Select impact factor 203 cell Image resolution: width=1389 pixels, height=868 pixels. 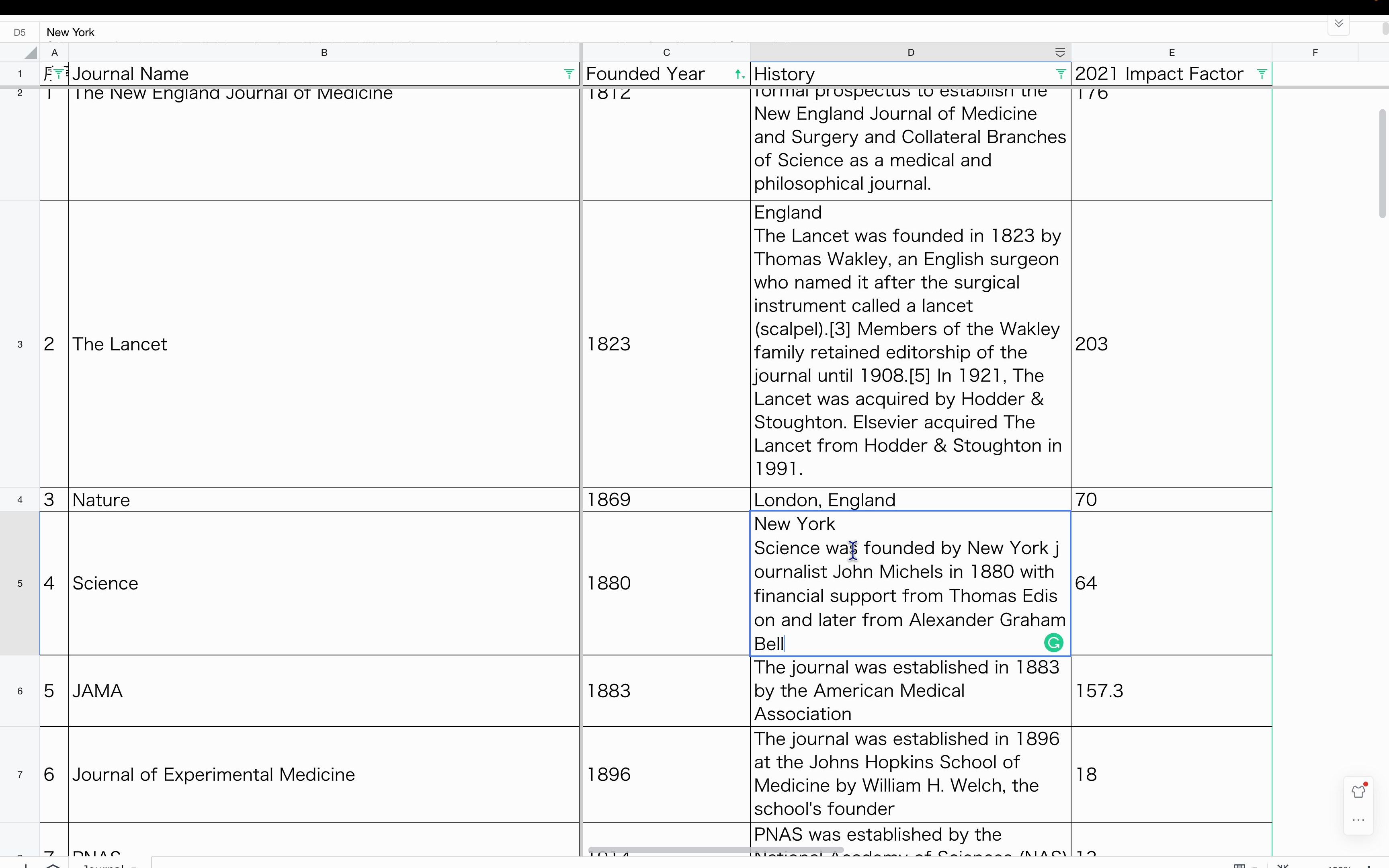1172,344
